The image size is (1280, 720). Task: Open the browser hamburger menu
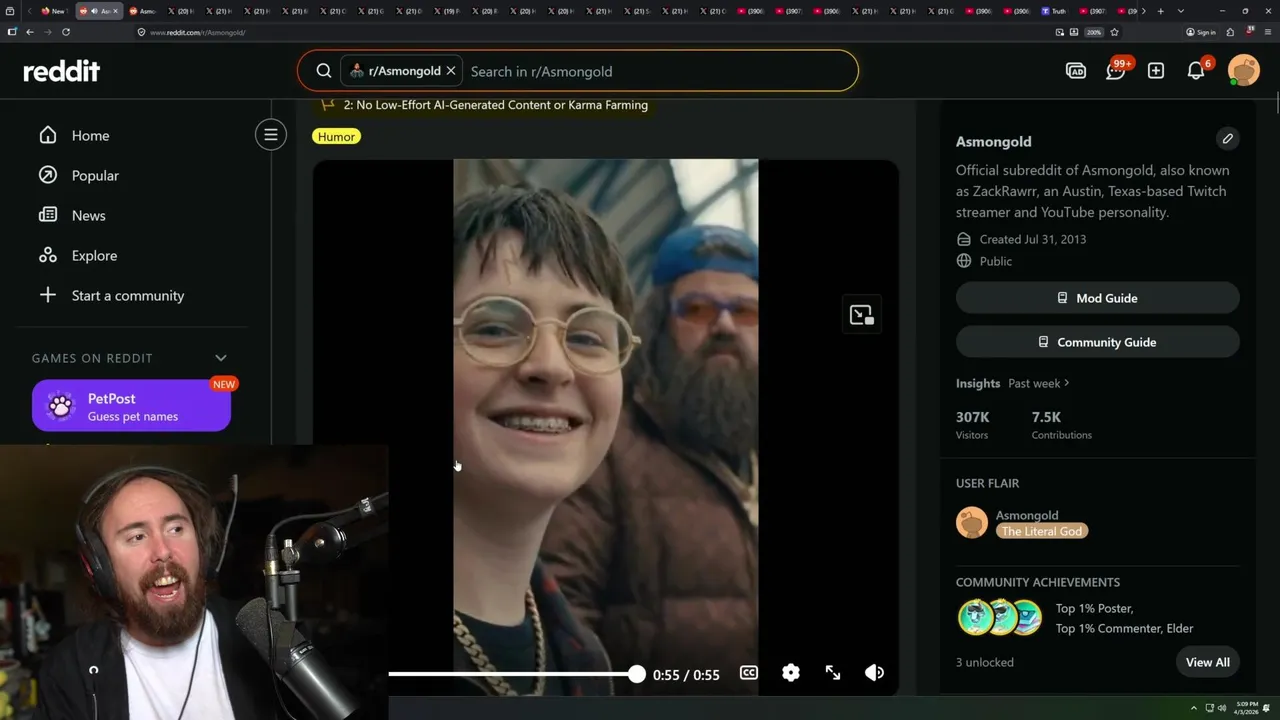[1267, 32]
